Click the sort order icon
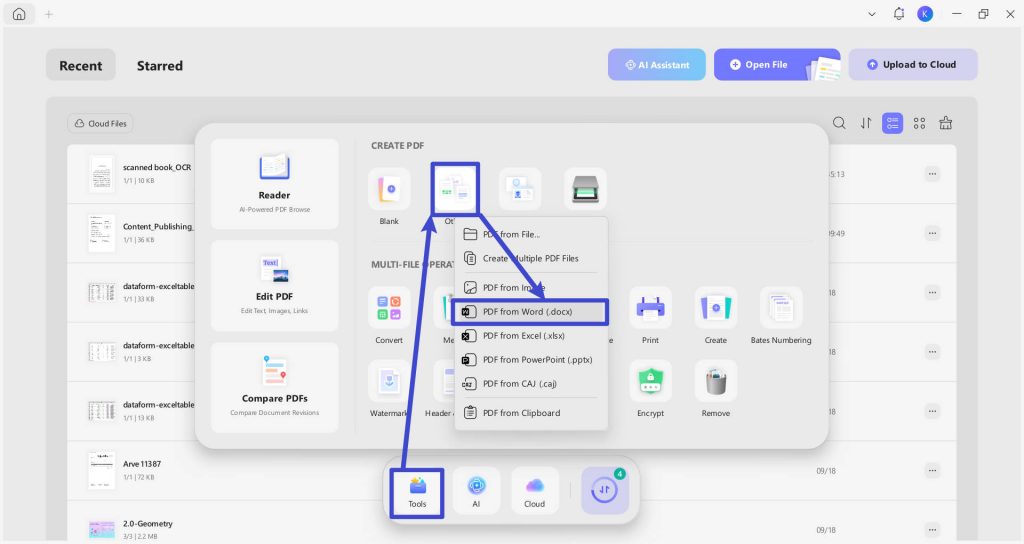This screenshot has width=1024, height=544. (x=866, y=123)
